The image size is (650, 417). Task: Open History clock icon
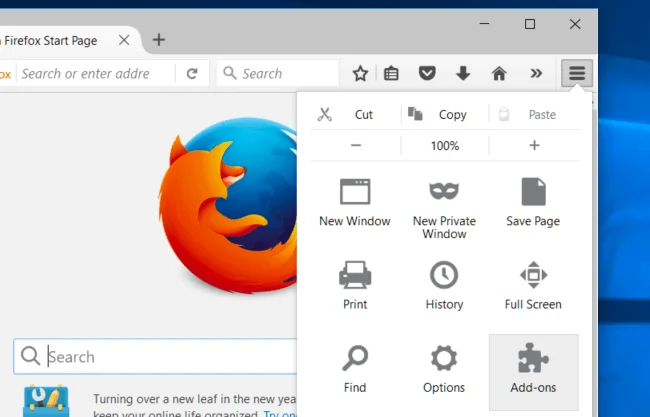[x=444, y=275]
